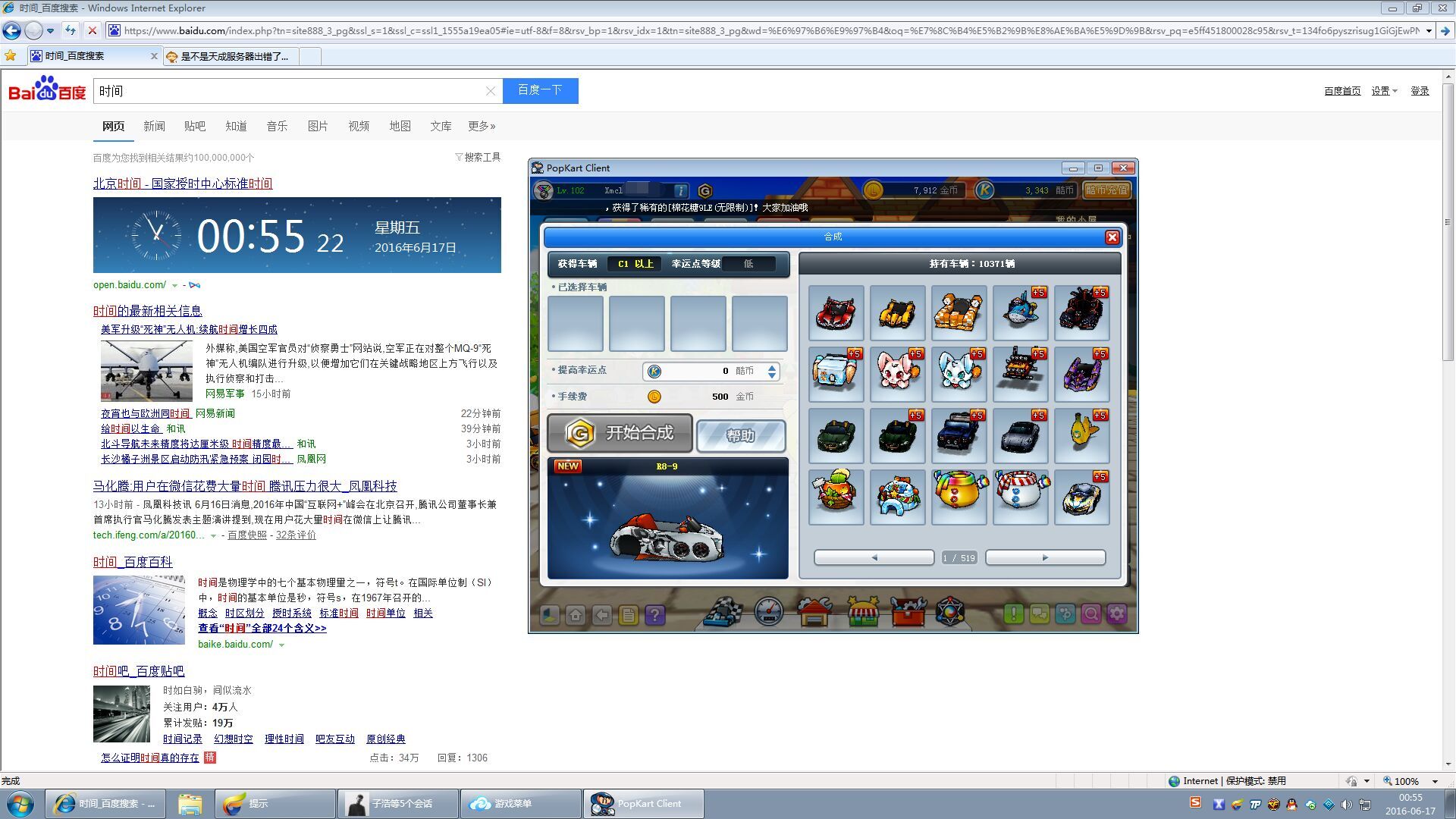Click the green exclamation notice icon in PopKart
1456x819 pixels.
[x=1014, y=613]
